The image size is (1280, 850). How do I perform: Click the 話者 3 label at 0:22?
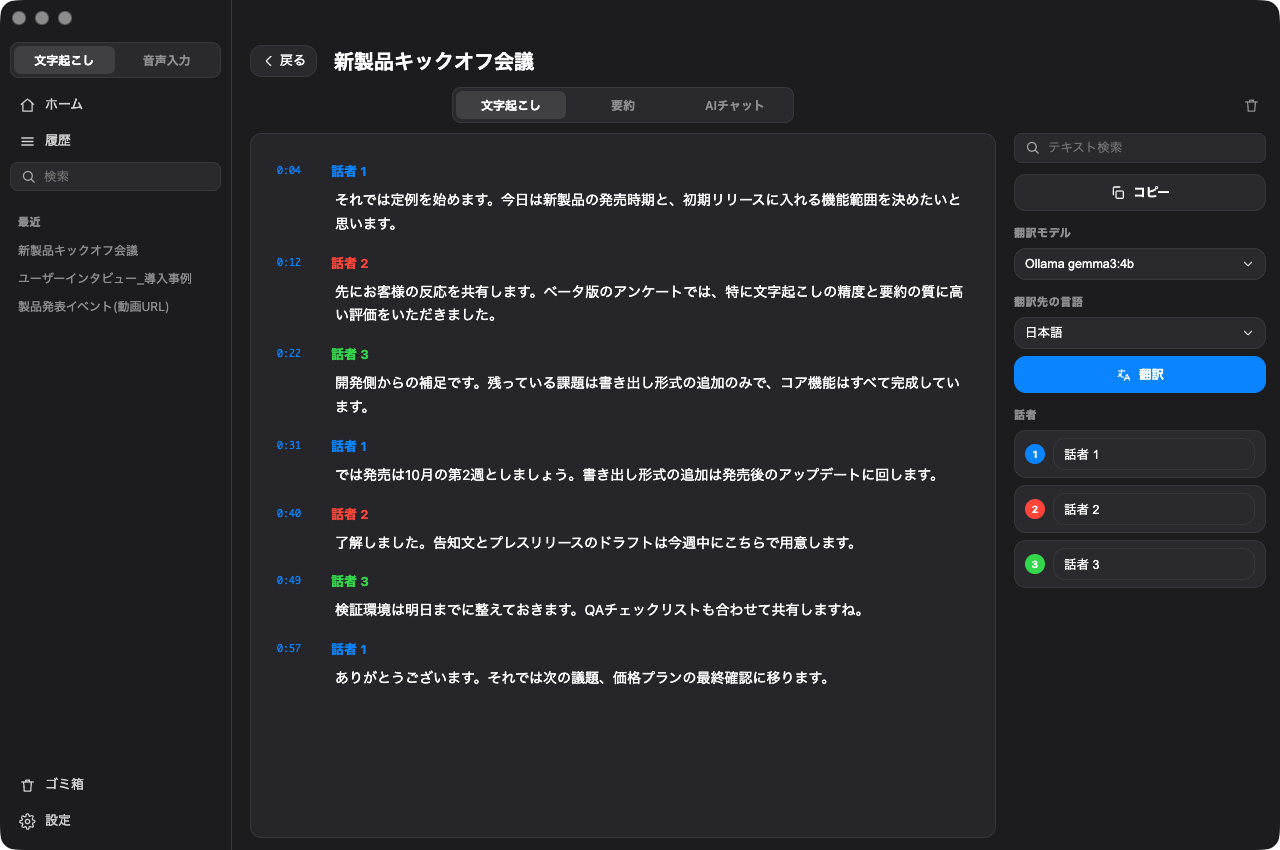(350, 354)
